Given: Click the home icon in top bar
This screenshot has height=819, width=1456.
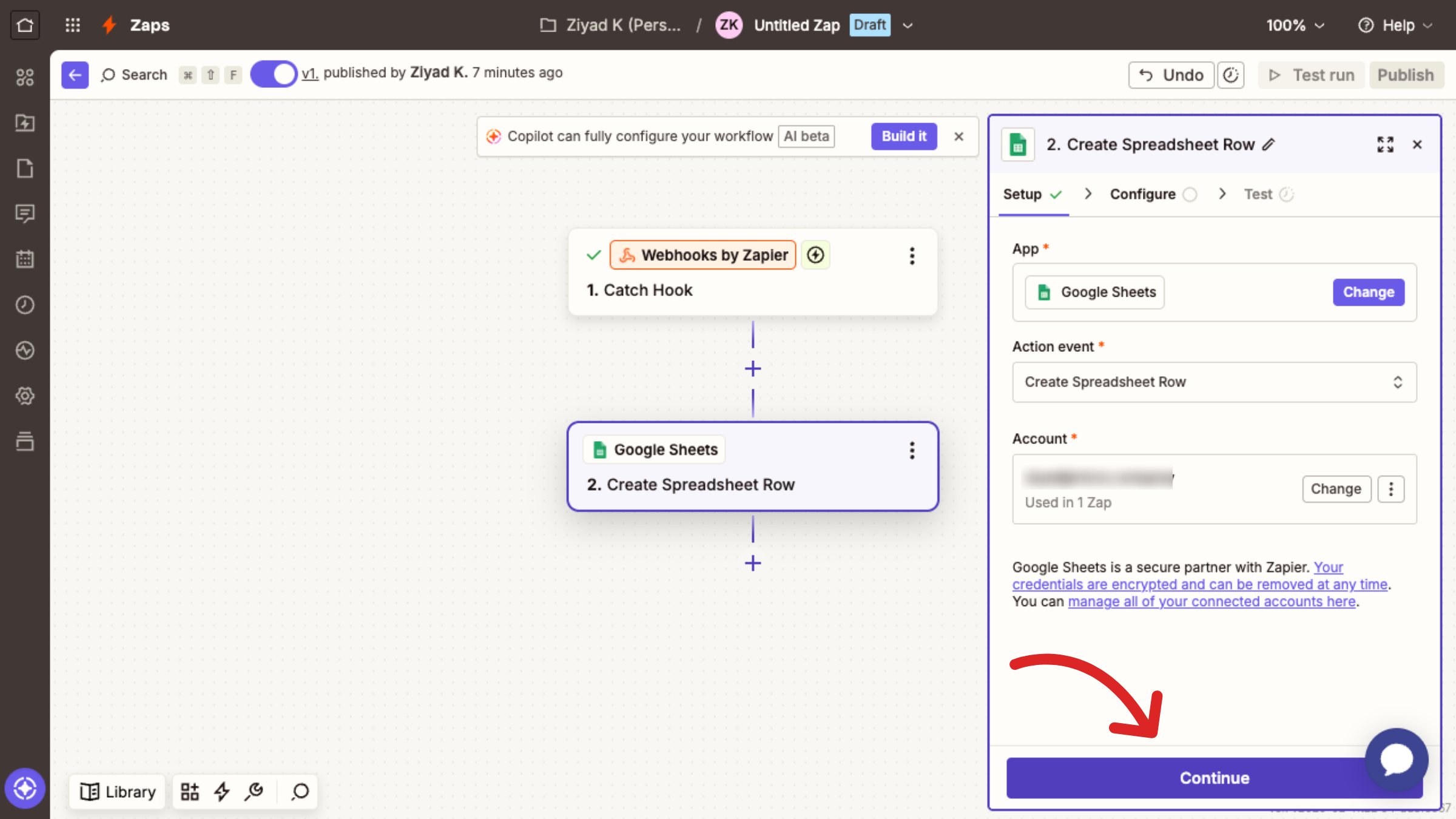Looking at the screenshot, I should [x=25, y=25].
